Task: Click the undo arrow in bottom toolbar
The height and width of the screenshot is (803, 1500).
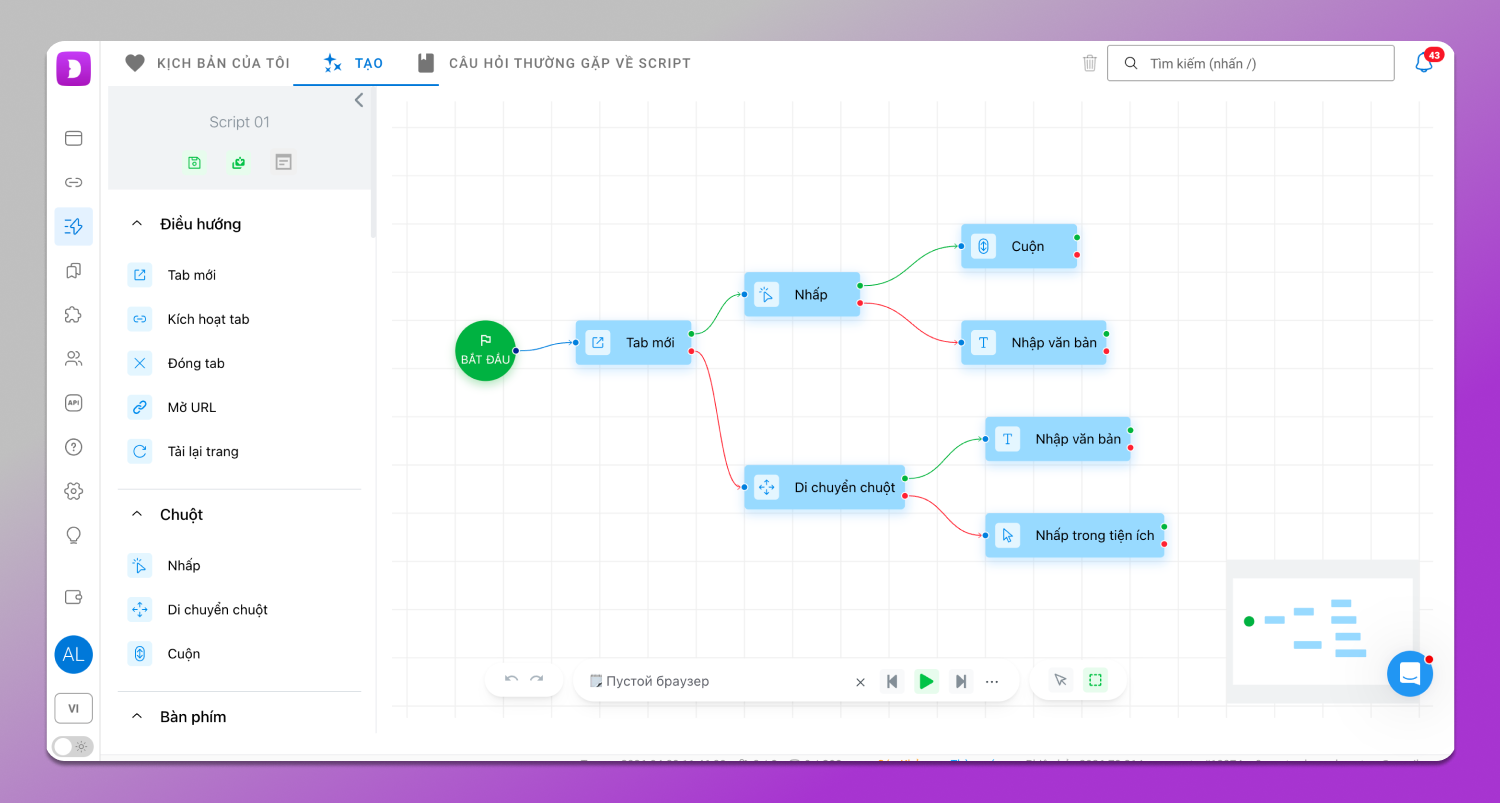Action: point(511,680)
